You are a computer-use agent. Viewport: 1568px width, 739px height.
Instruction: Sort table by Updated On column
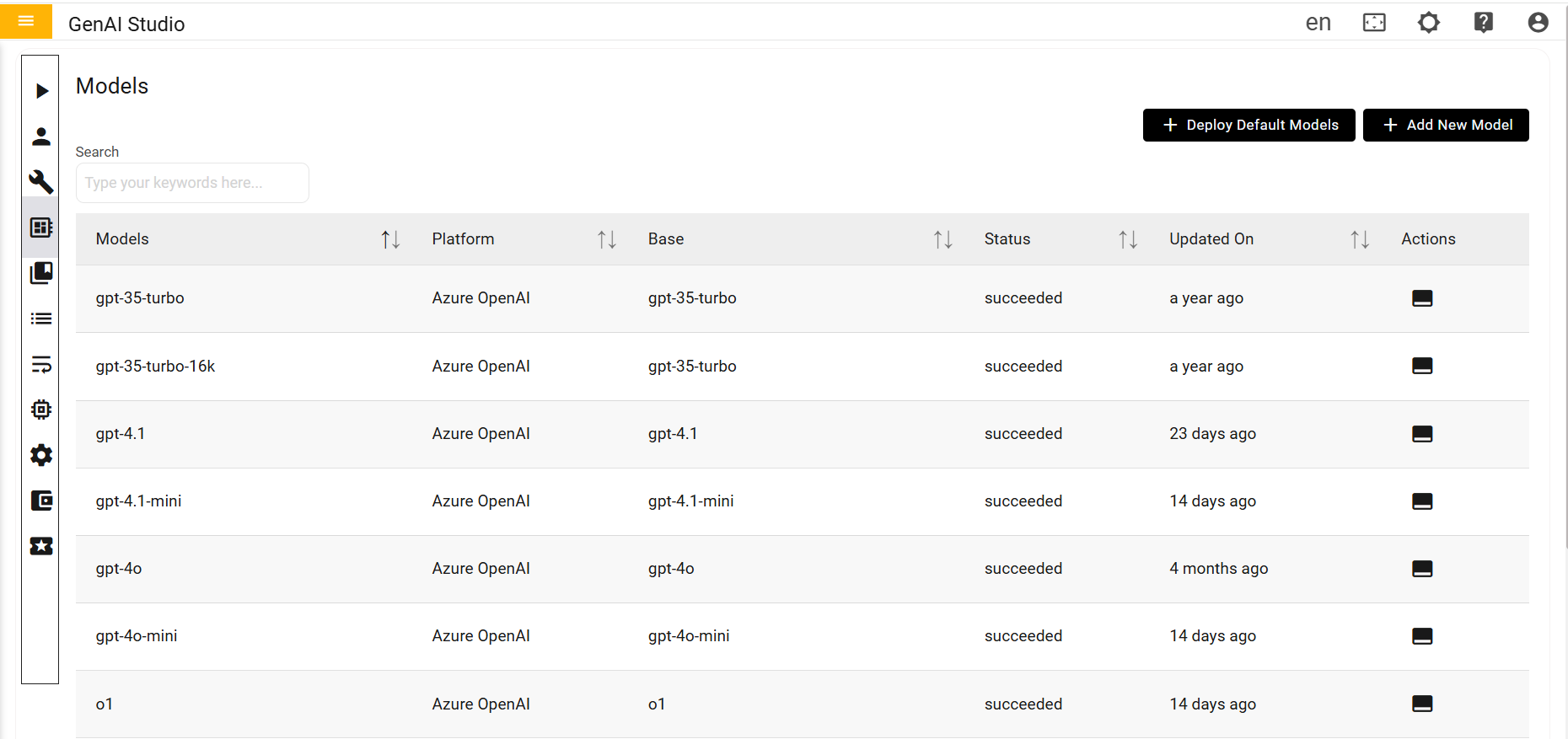(x=1360, y=239)
